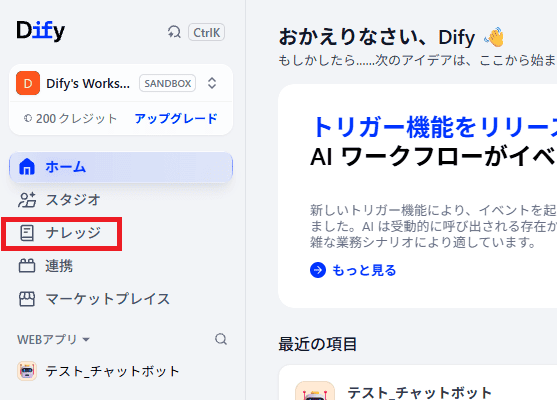The height and width of the screenshot is (400, 557).
Task: Click the 200 クレジット credit text
Action: tap(76, 118)
